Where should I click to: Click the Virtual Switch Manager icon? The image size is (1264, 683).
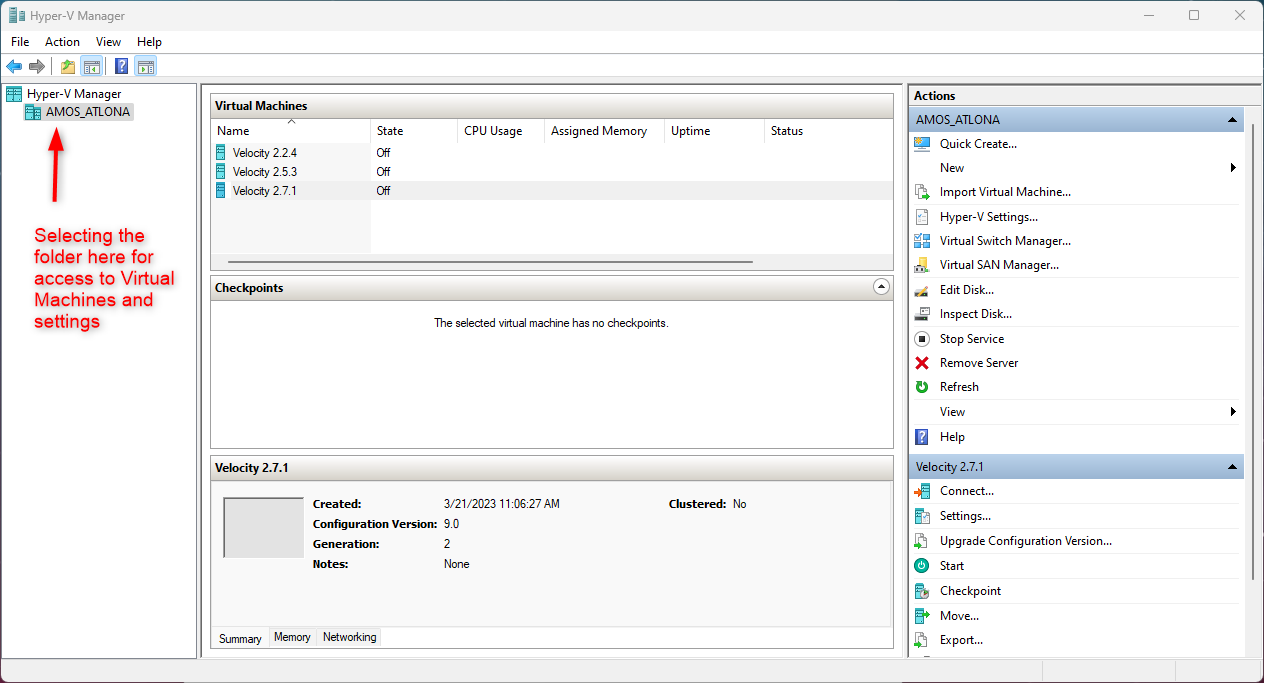(922, 241)
